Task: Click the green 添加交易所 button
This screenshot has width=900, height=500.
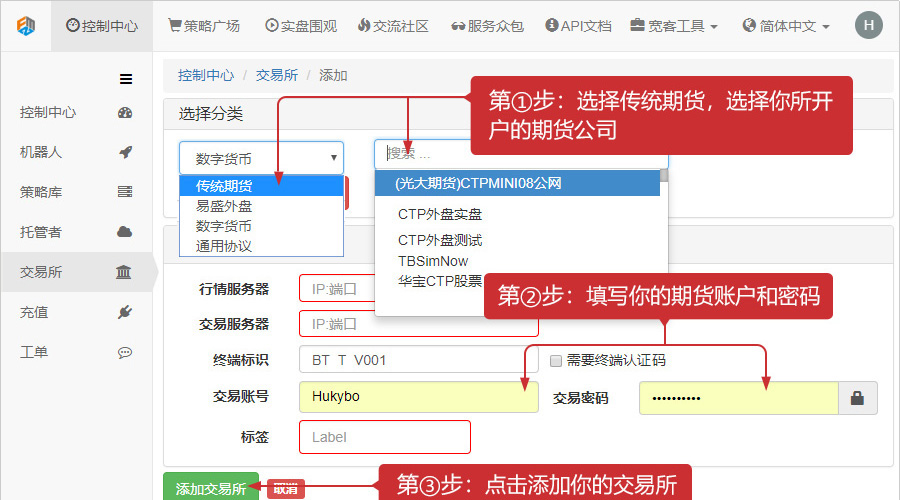Action: 211,488
